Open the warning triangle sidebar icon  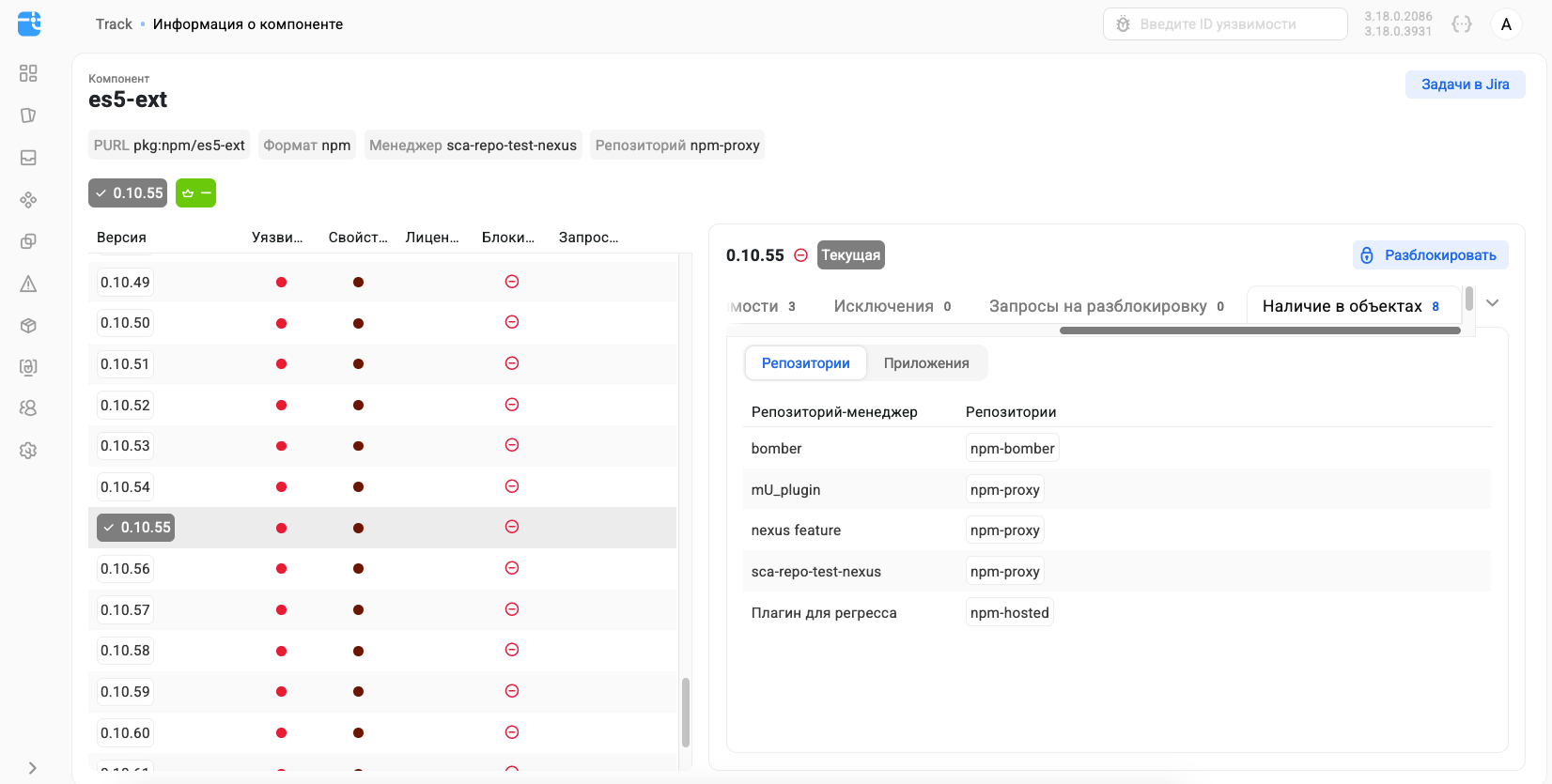tap(28, 284)
